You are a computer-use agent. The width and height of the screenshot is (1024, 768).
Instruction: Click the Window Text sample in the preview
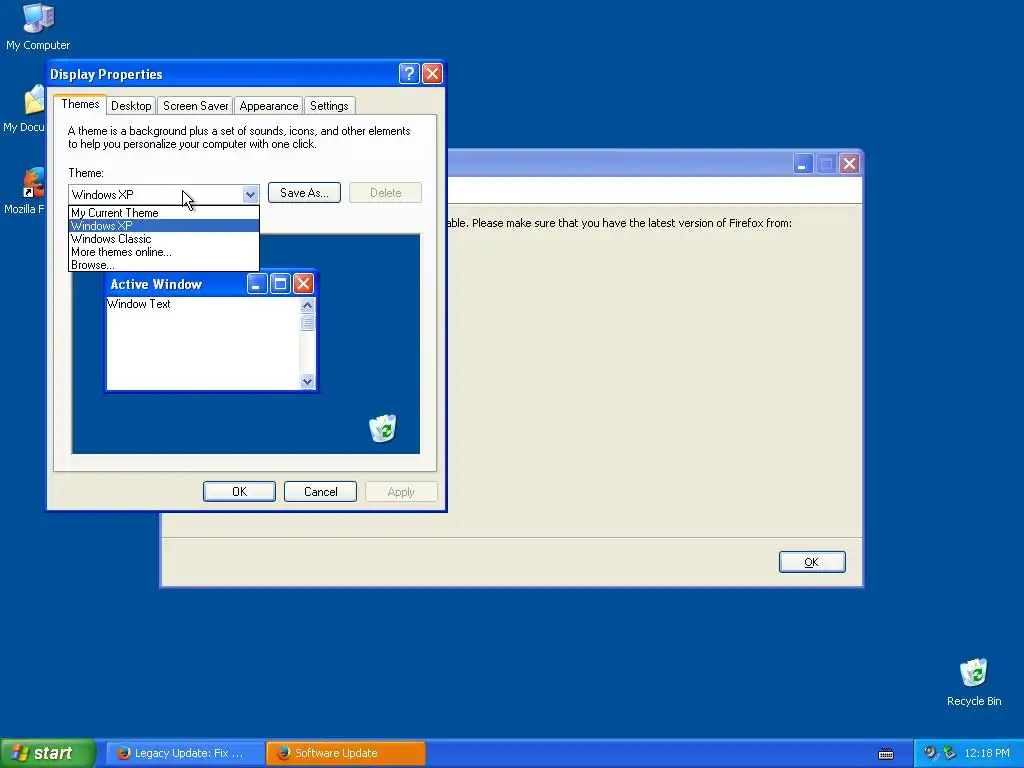(138, 304)
